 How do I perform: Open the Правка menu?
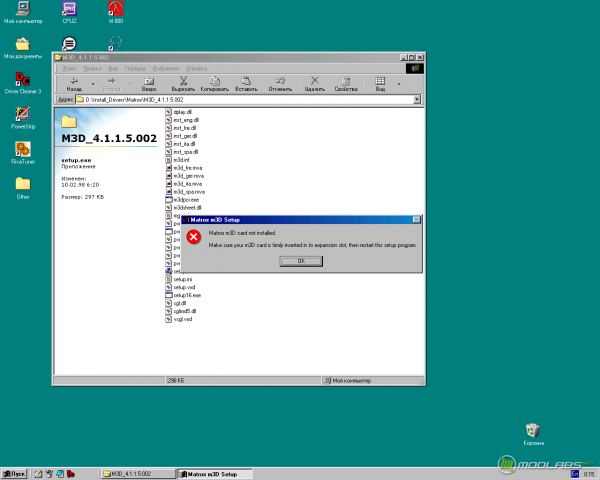[x=92, y=69]
